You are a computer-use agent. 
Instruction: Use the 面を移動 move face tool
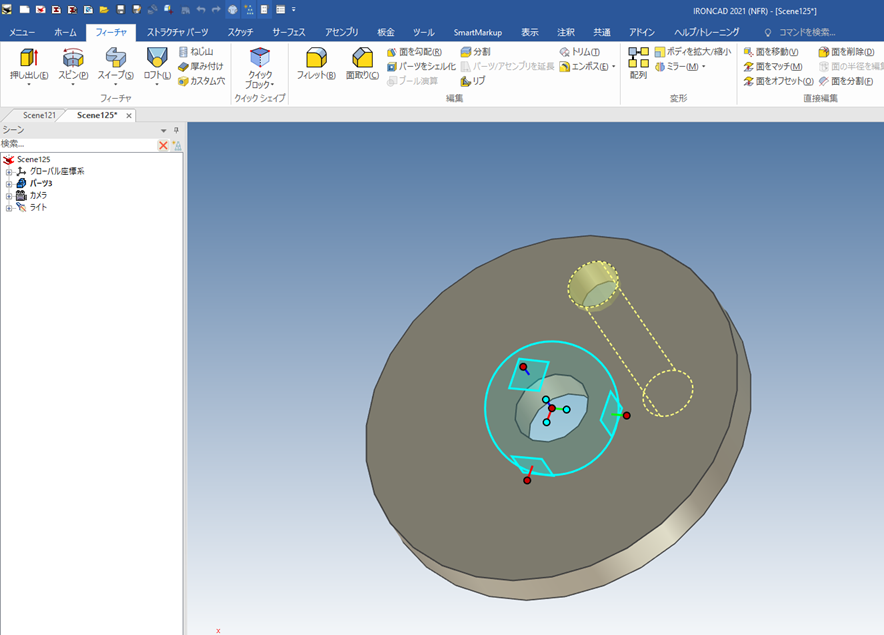pos(771,52)
